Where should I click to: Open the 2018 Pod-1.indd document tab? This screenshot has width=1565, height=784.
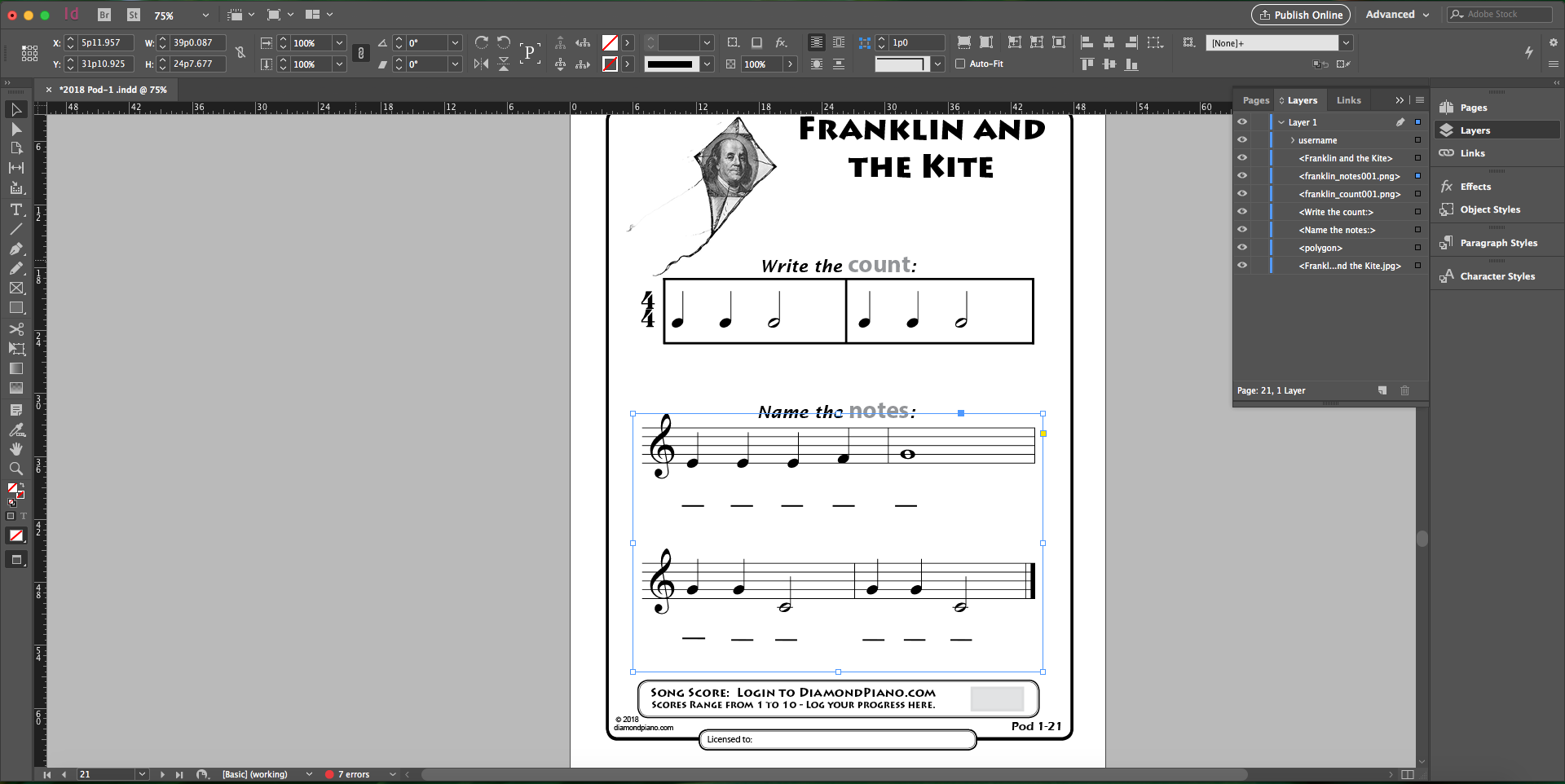coord(112,90)
